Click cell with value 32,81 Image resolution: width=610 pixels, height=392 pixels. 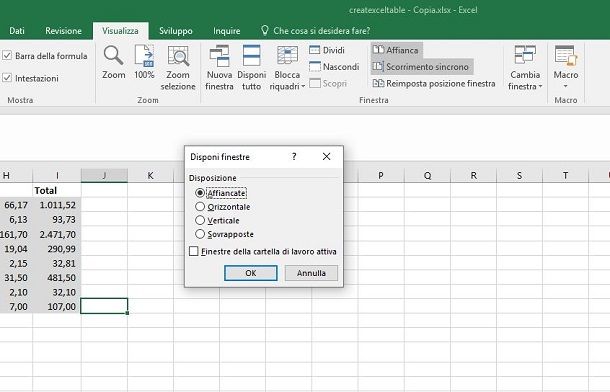pos(57,263)
